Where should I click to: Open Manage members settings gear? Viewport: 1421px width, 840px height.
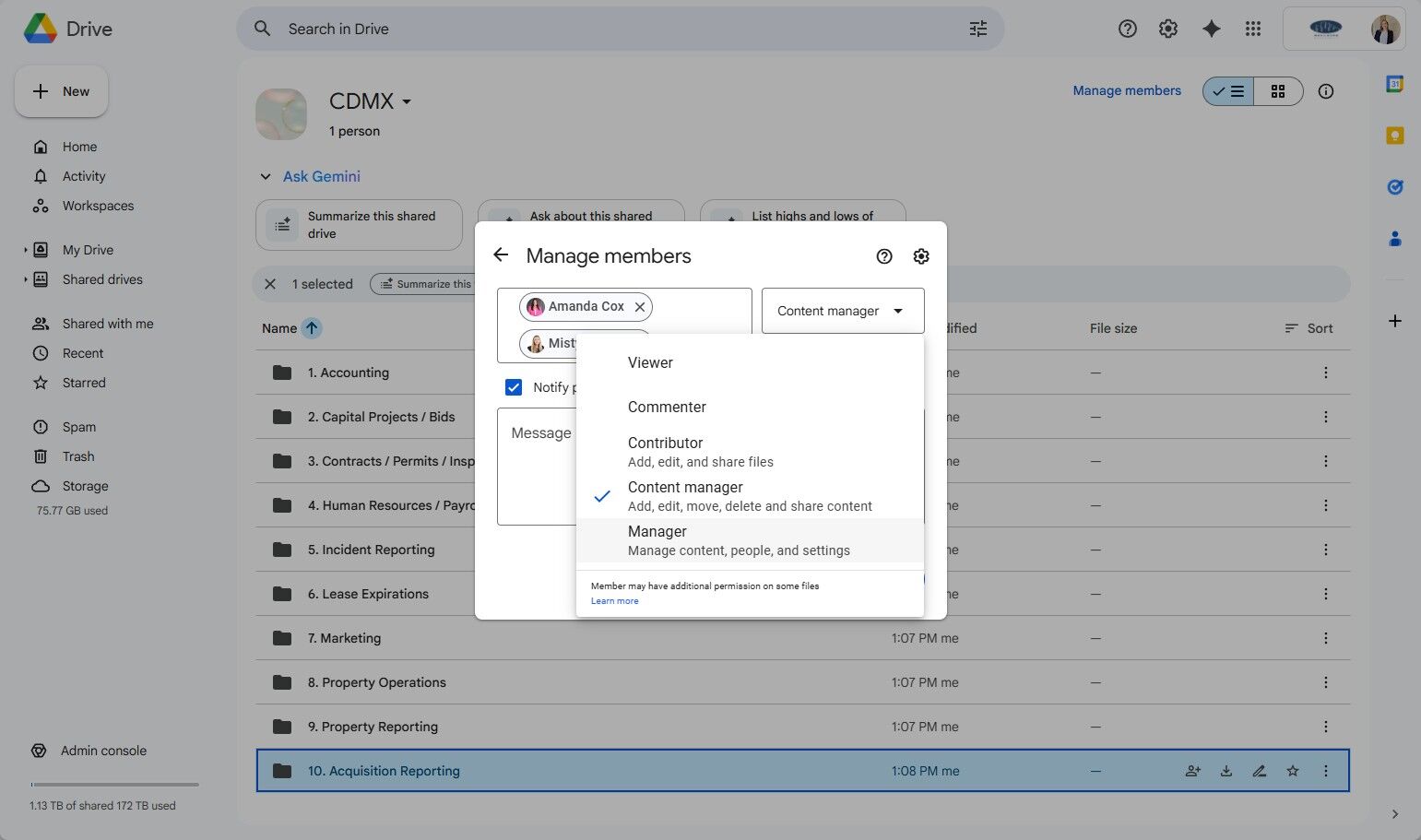click(x=920, y=256)
